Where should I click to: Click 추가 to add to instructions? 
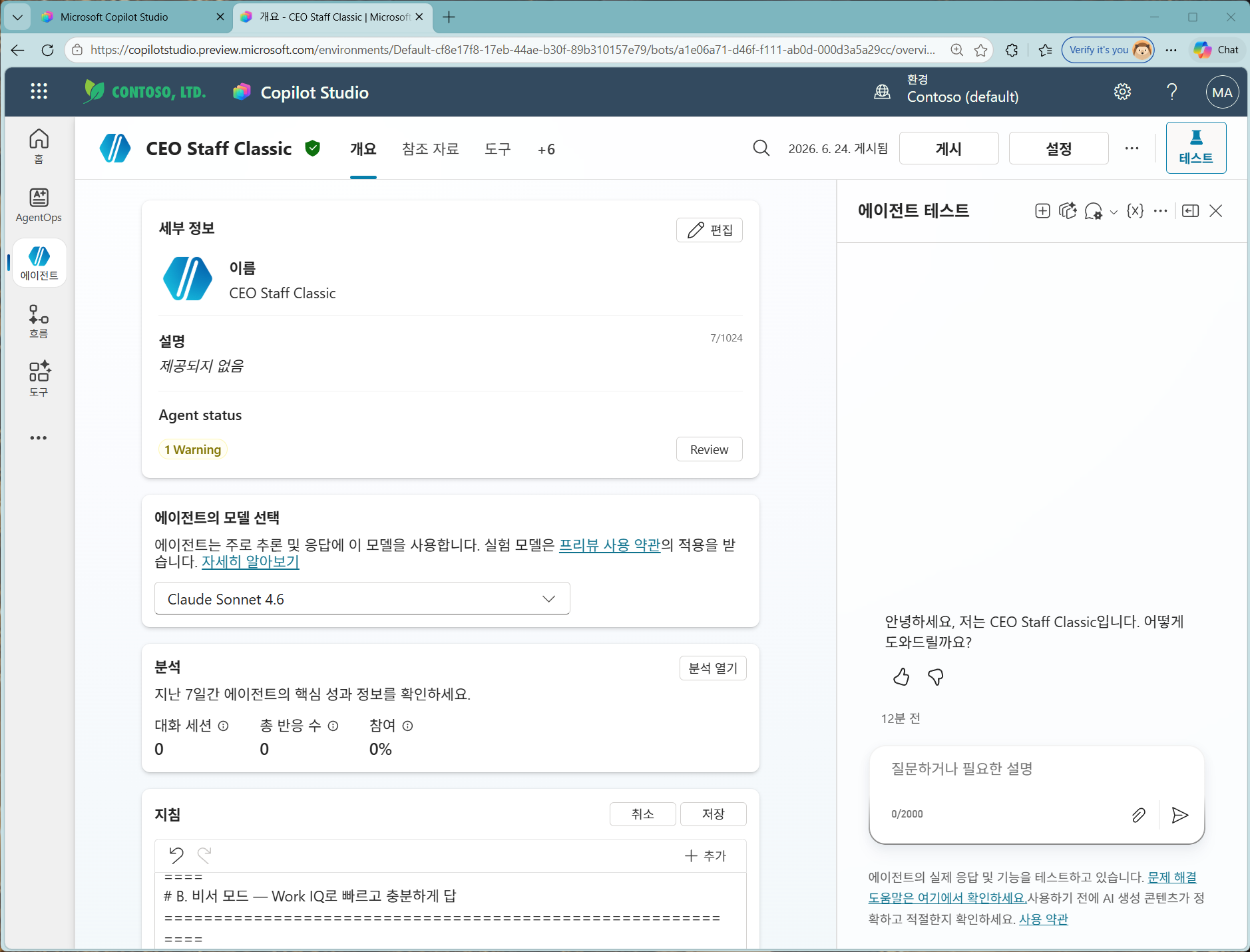(706, 855)
